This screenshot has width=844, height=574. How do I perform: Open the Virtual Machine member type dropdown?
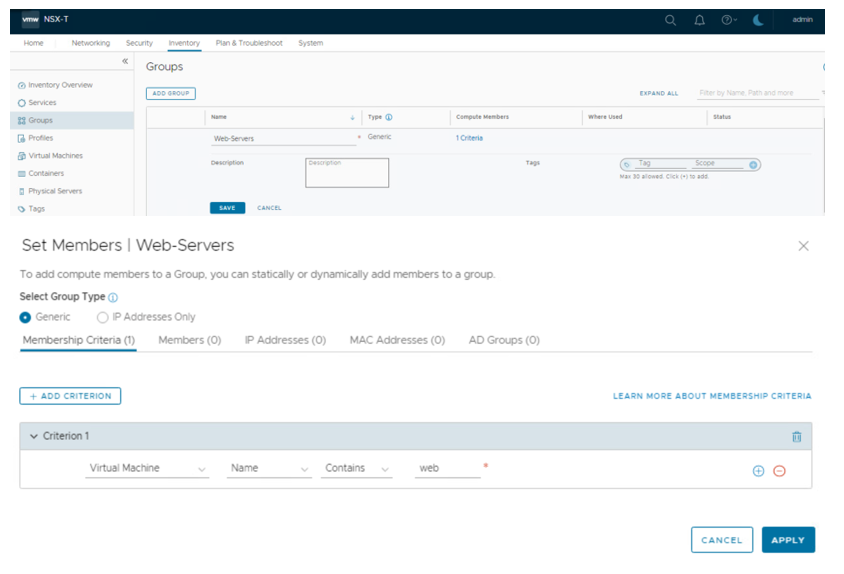coord(148,468)
